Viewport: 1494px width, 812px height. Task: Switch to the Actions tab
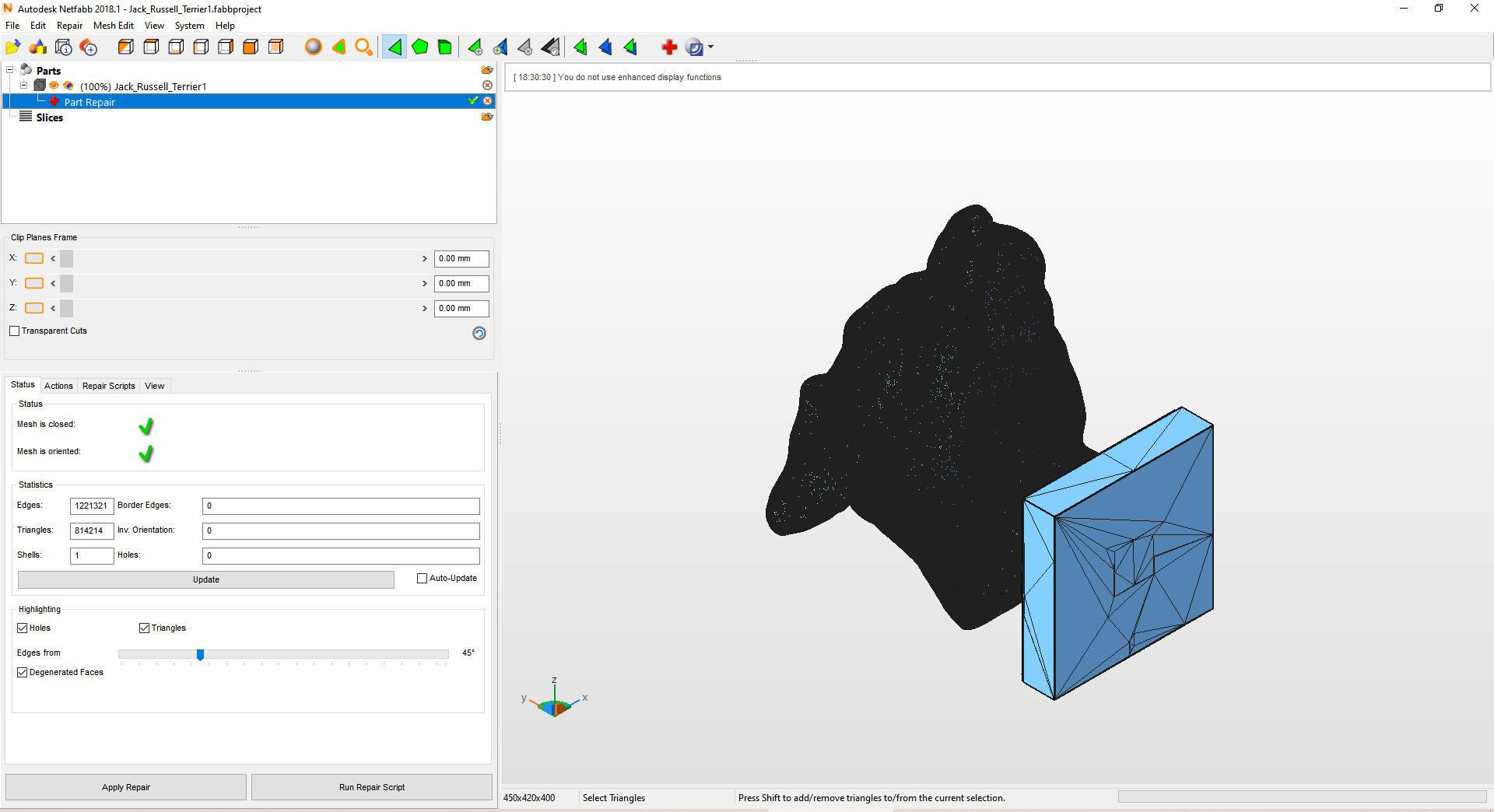pos(58,386)
